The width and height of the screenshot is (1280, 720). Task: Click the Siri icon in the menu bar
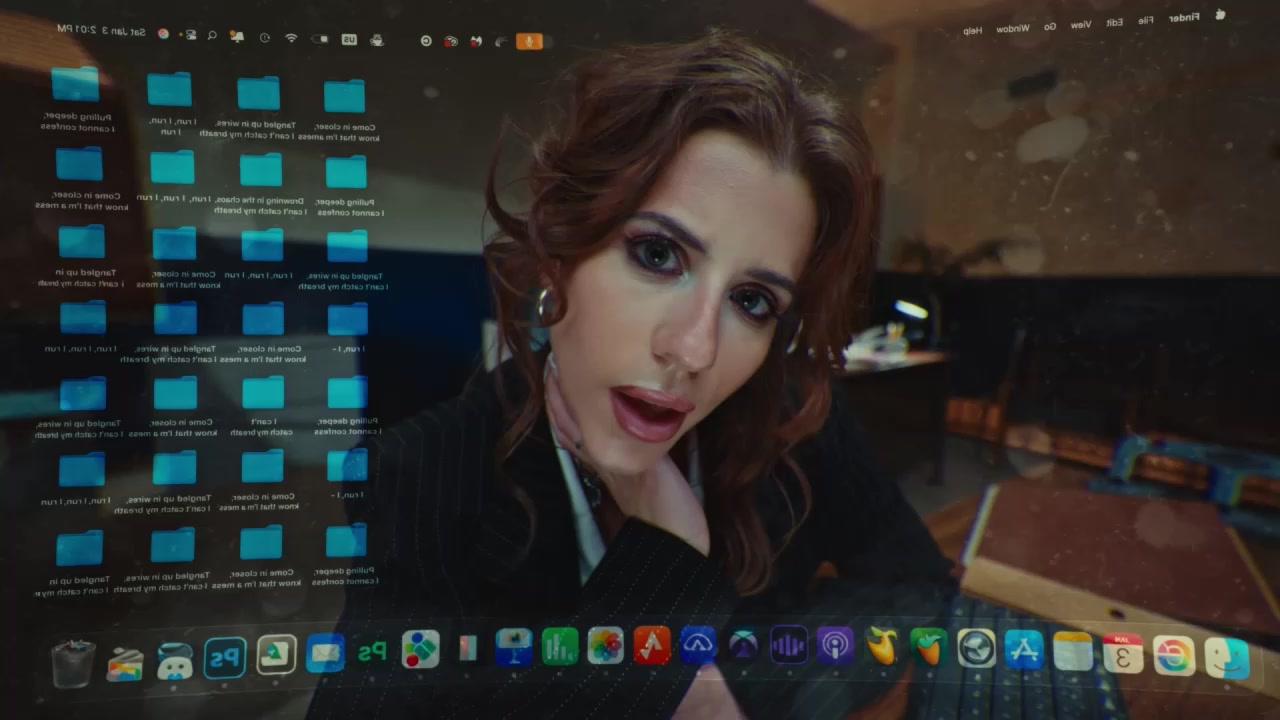[x=164, y=33]
